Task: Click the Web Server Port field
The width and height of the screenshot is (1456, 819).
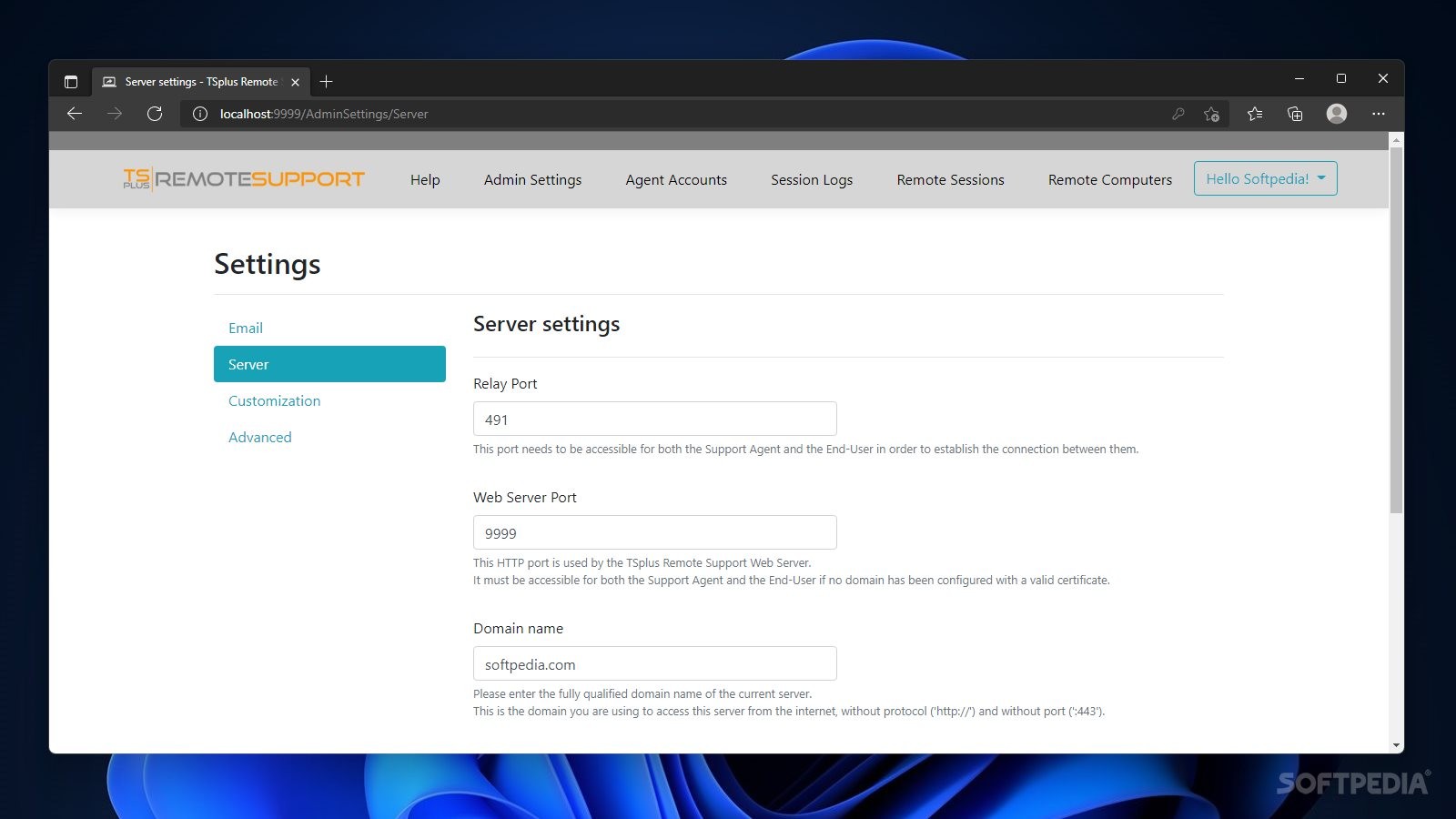Action: (x=654, y=532)
